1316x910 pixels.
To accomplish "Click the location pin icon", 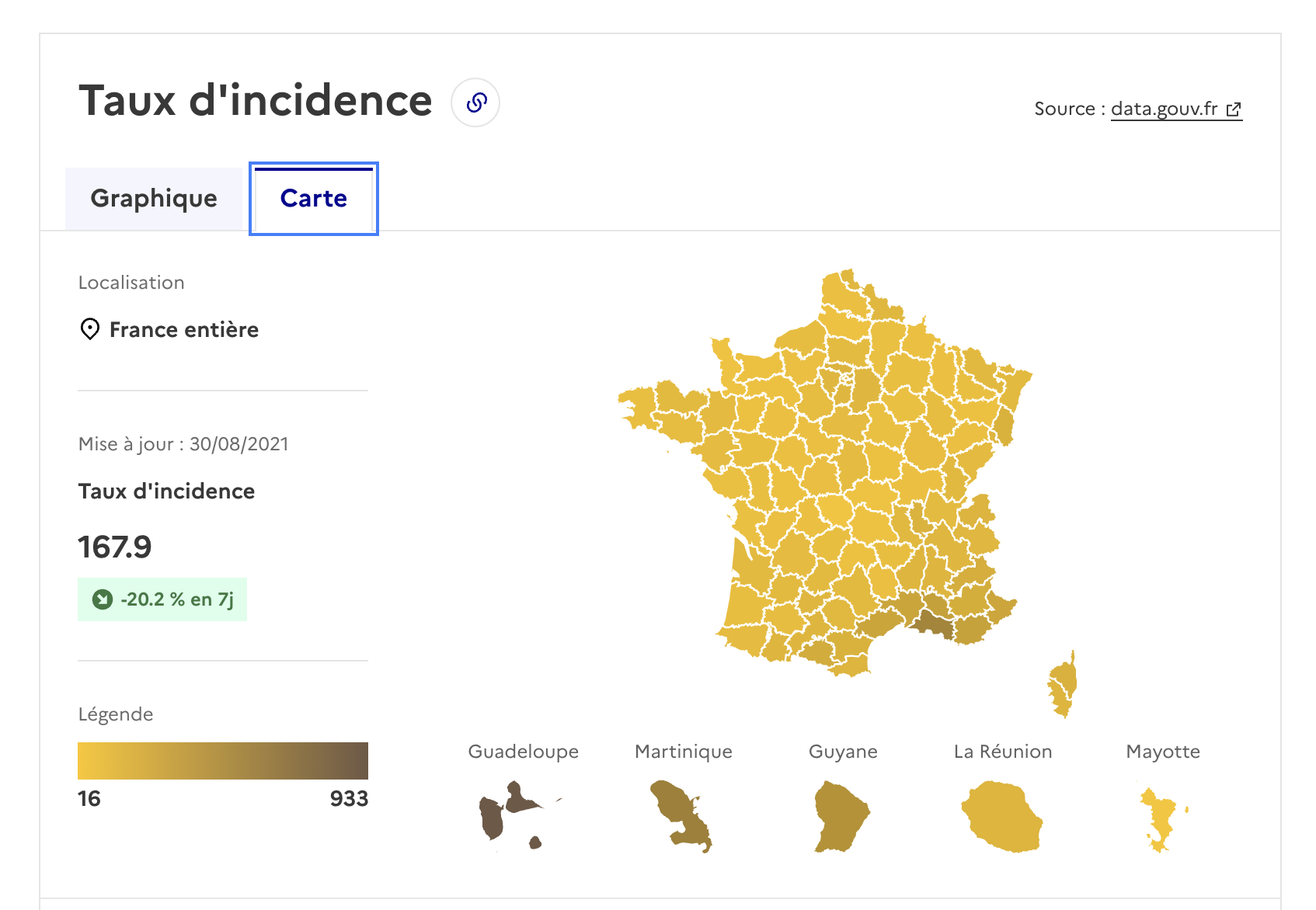I will tap(90, 329).
